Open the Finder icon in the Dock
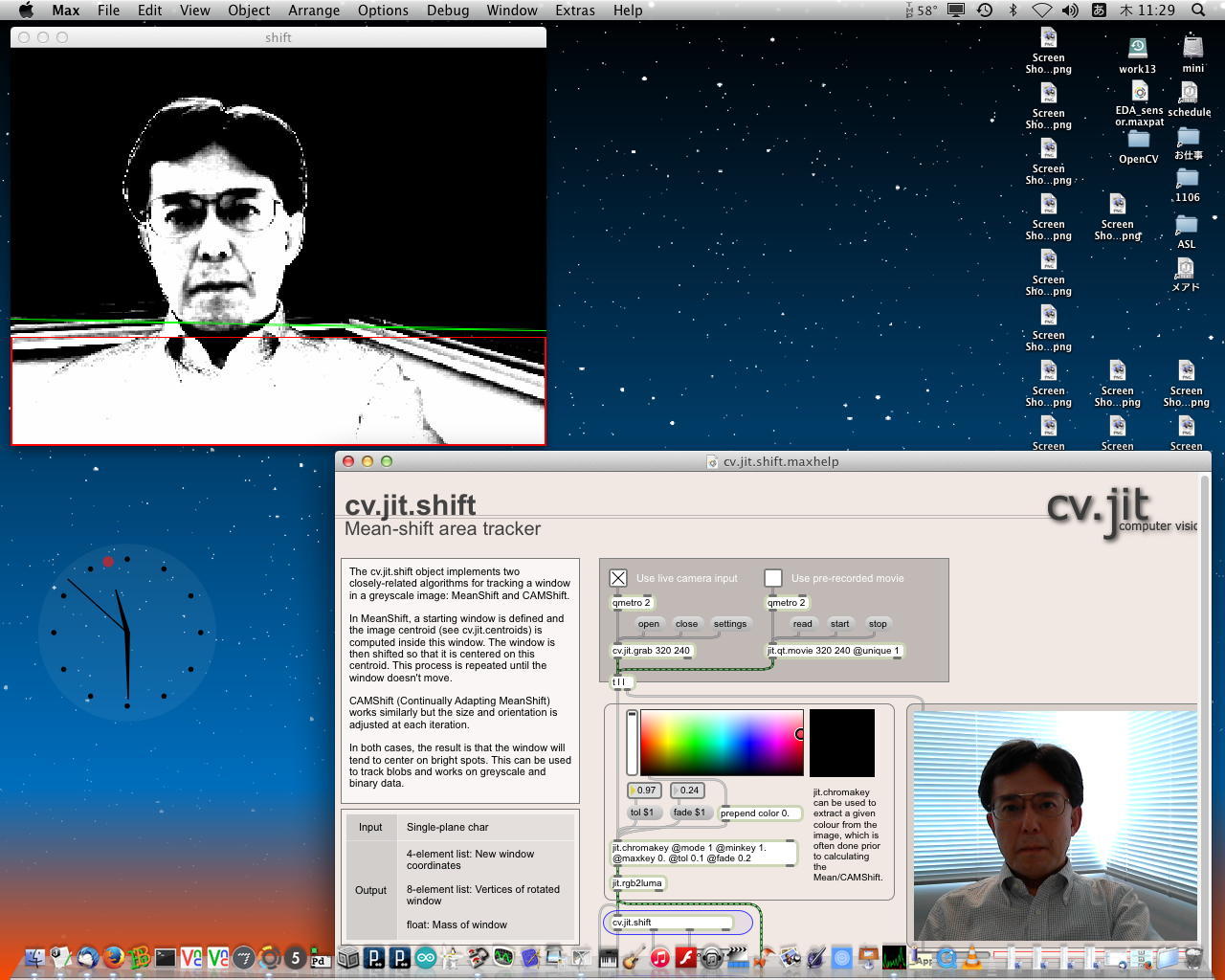 pyautogui.click(x=34, y=957)
